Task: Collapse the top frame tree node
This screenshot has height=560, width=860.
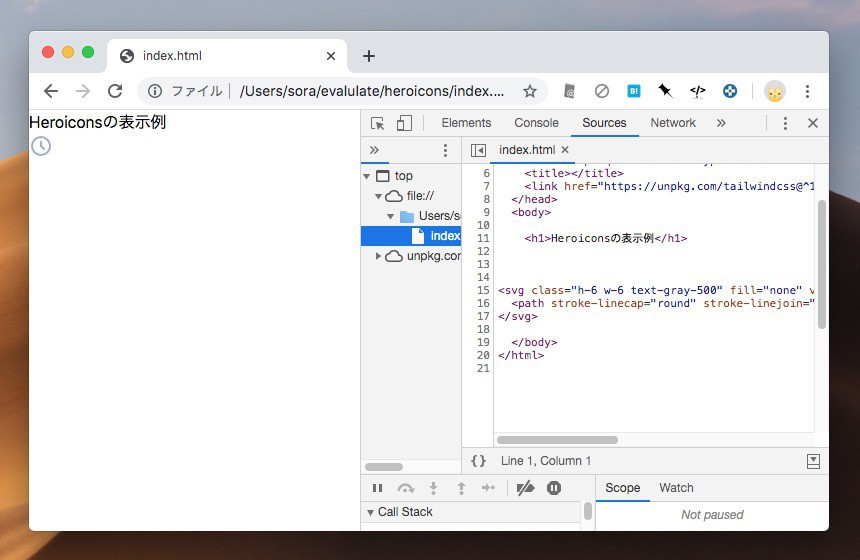Action: [x=367, y=176]
